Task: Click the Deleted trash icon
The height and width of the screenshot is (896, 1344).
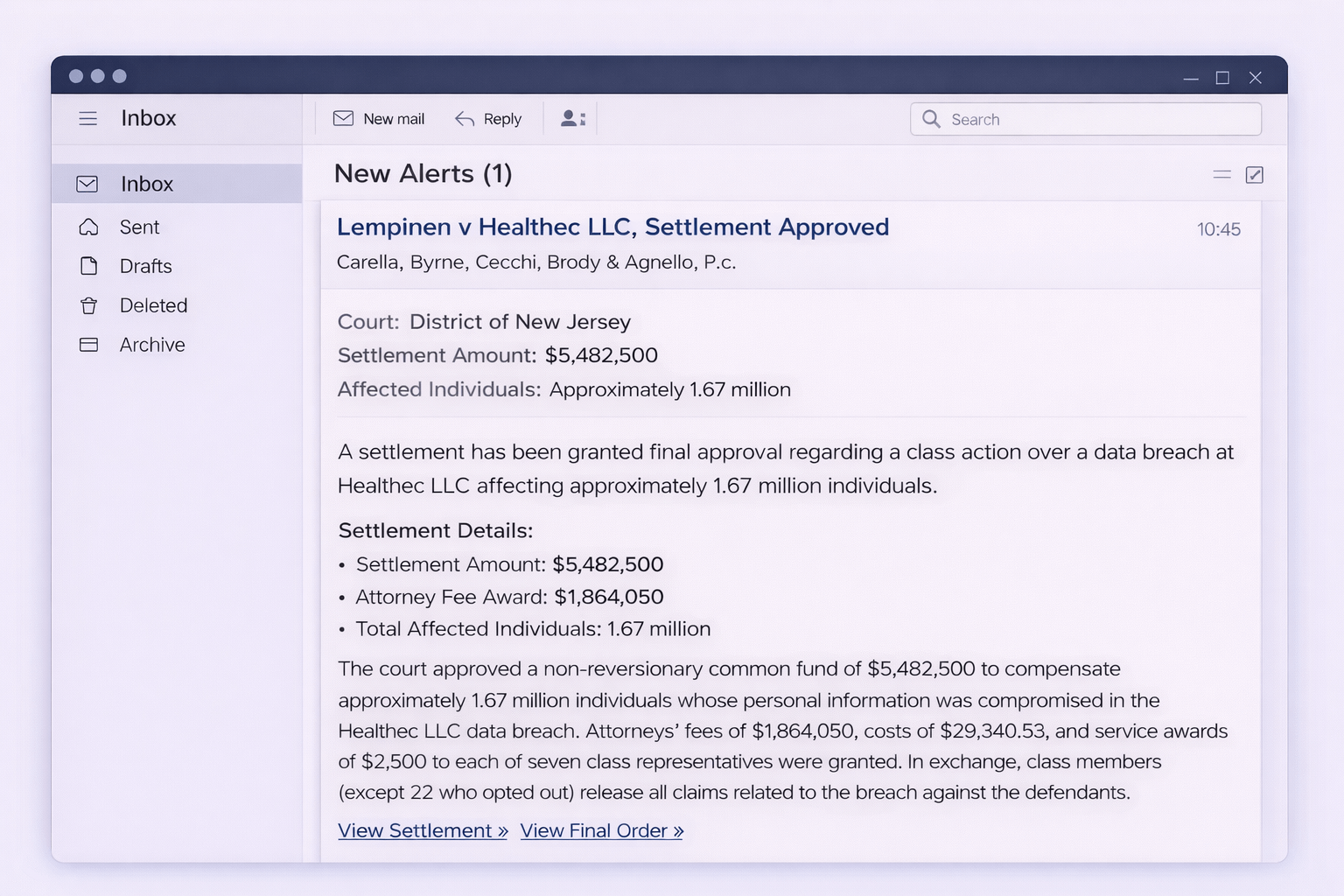Action: (x=88, y=305)
